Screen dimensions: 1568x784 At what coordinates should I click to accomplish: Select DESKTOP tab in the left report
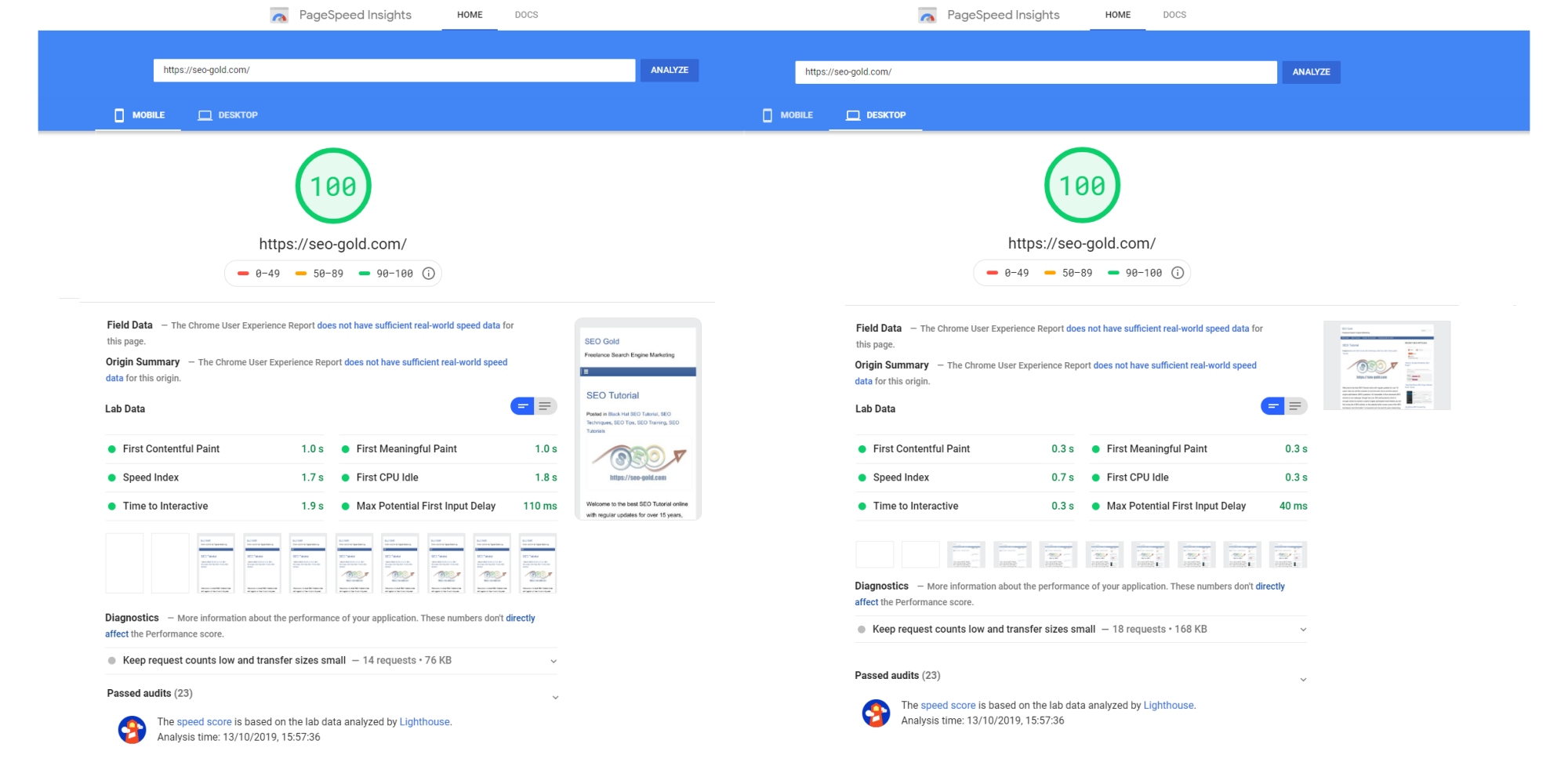pyautogui.click(x=227, y=115)
